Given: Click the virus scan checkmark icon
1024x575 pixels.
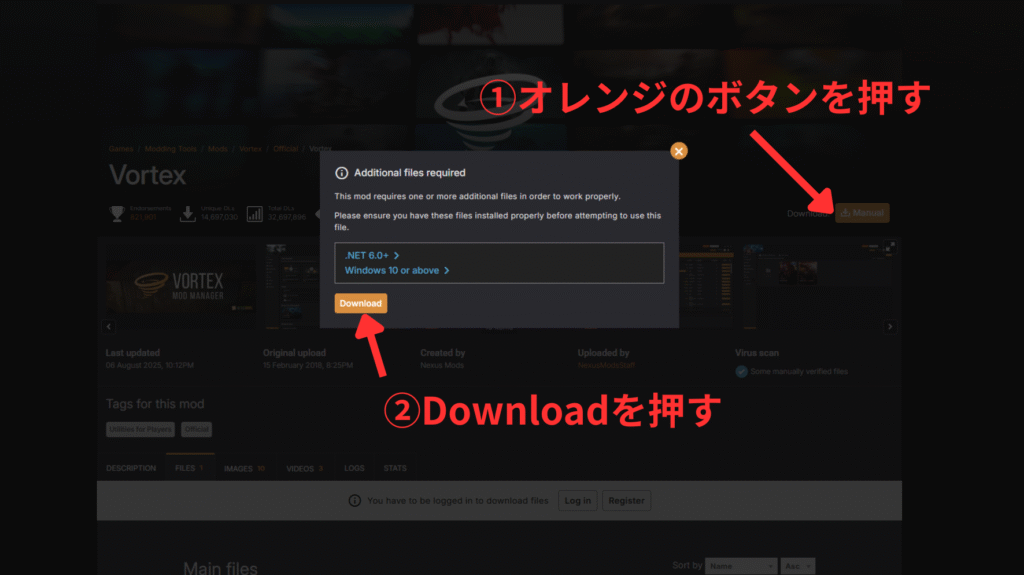Looking at the screenshot, I should coord(741,371).
